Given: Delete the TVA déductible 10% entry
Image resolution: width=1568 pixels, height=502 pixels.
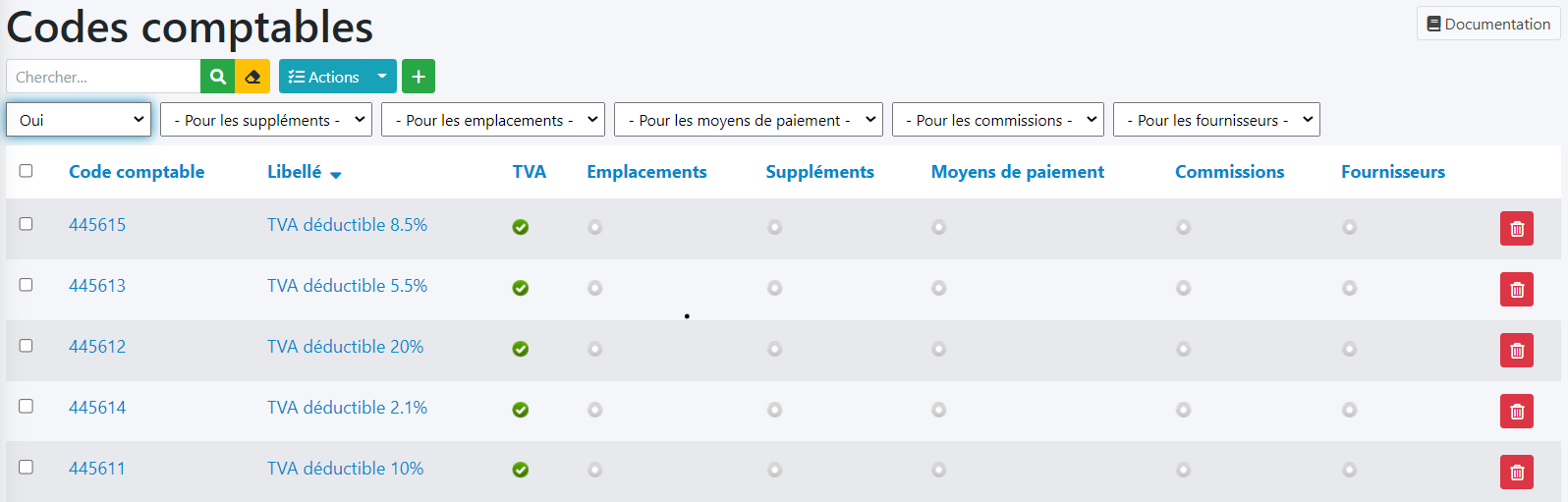Looking at the screenshot, I should 1516,473.
